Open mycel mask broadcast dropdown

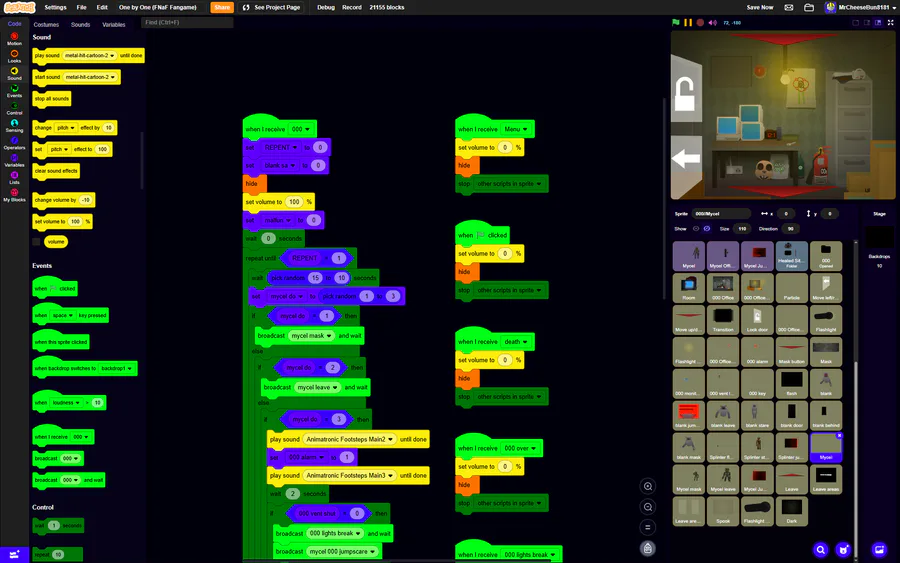click(x=312, y=336)
